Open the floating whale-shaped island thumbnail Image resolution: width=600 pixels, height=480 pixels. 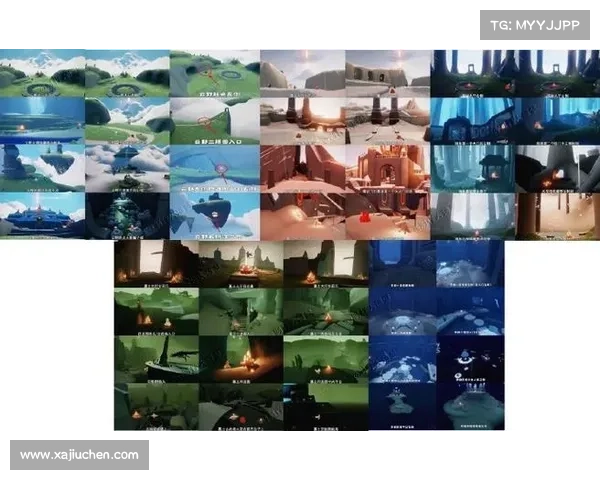214,215
